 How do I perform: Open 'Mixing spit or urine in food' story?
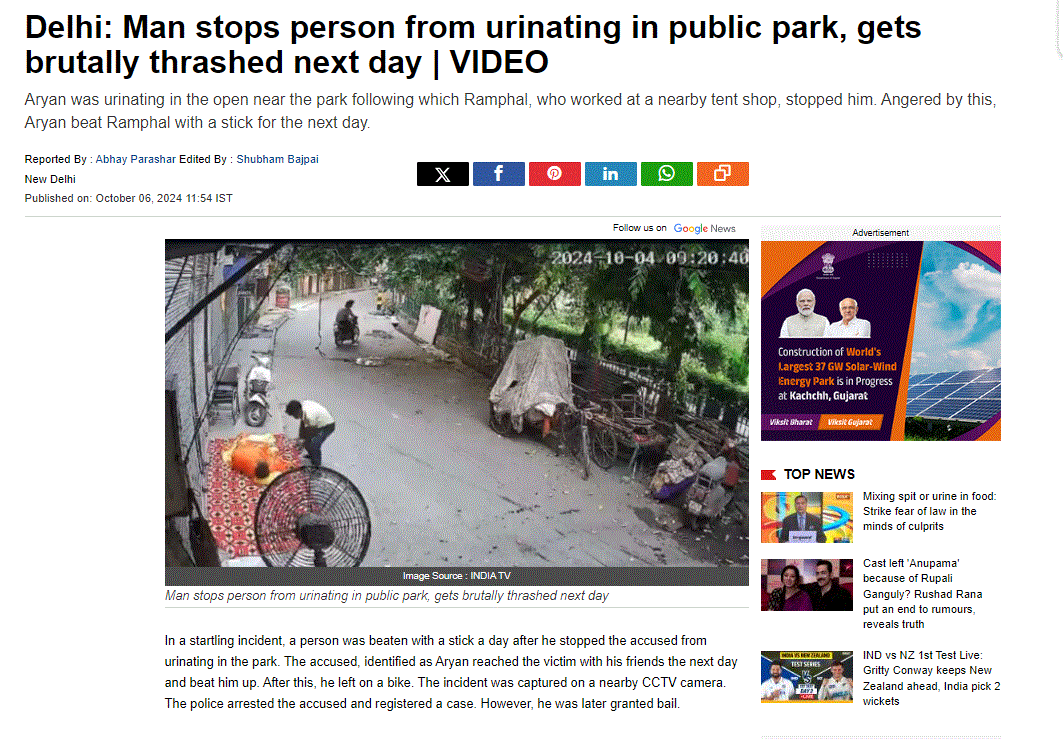pos(929,511)
